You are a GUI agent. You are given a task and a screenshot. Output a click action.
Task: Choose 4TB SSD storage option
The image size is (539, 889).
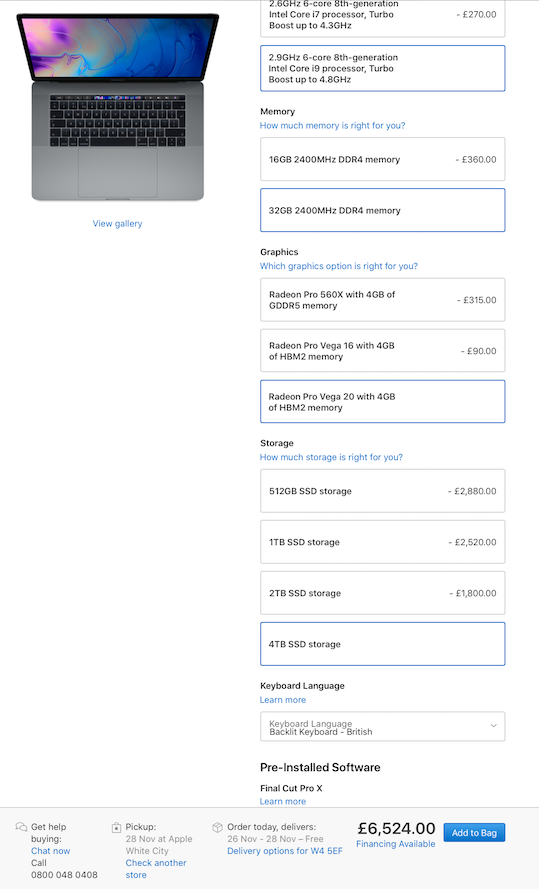coord(383,644)
